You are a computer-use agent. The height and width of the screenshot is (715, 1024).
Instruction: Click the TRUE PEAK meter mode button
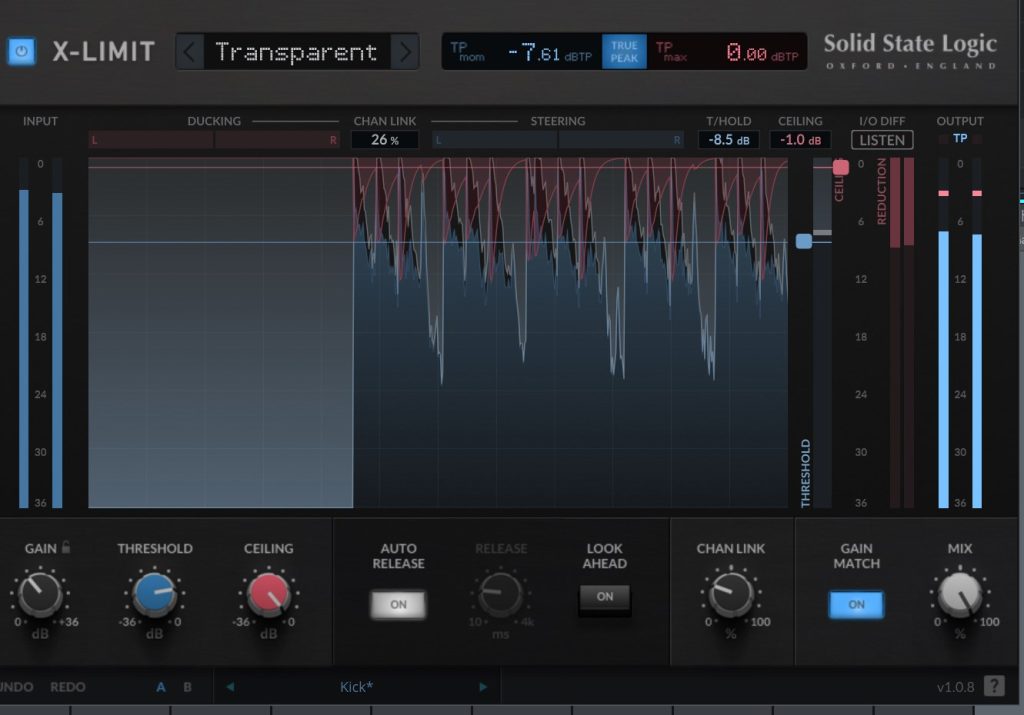click(x=624, y=52)
